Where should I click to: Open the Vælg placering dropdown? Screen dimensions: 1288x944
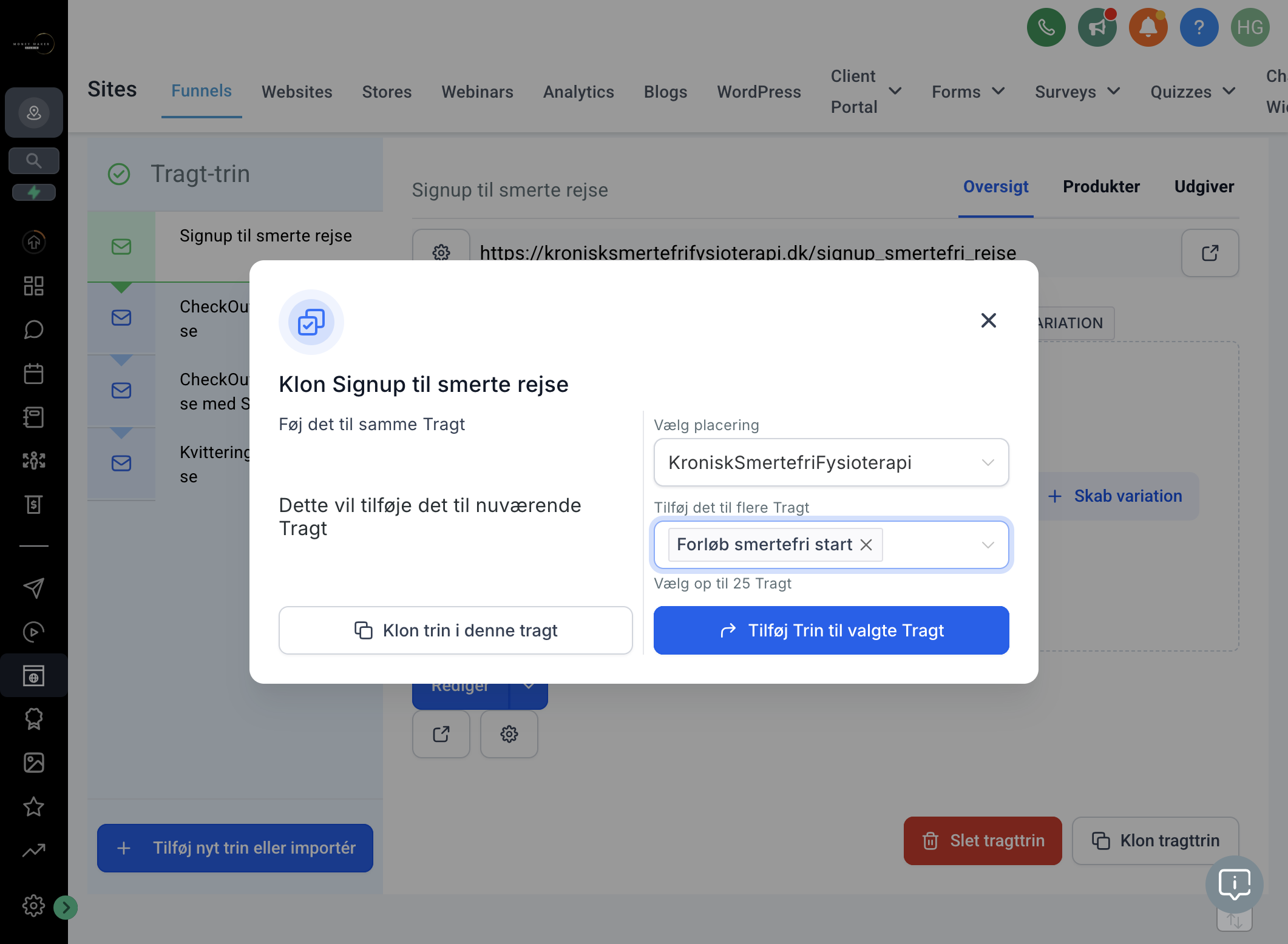[x=831, y=462]
